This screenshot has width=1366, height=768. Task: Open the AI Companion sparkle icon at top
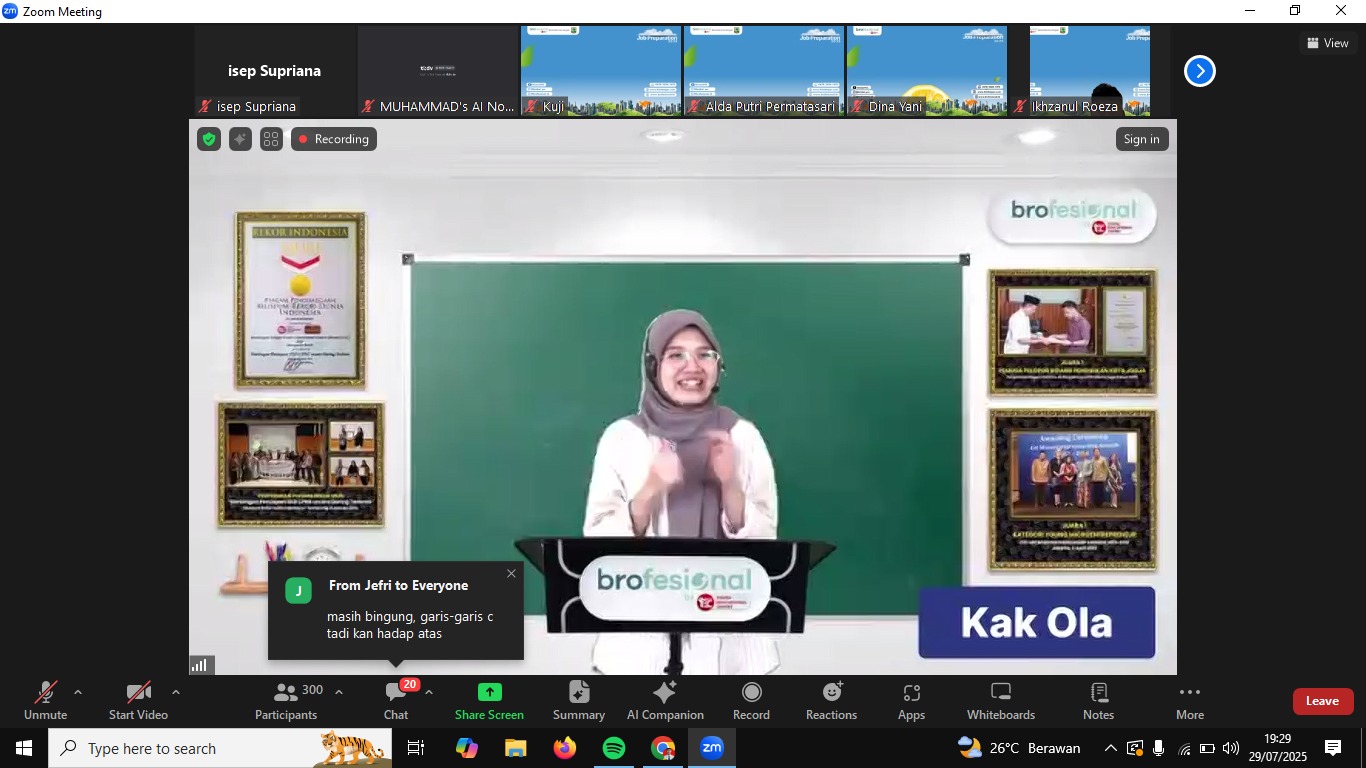tap(240, 139)
